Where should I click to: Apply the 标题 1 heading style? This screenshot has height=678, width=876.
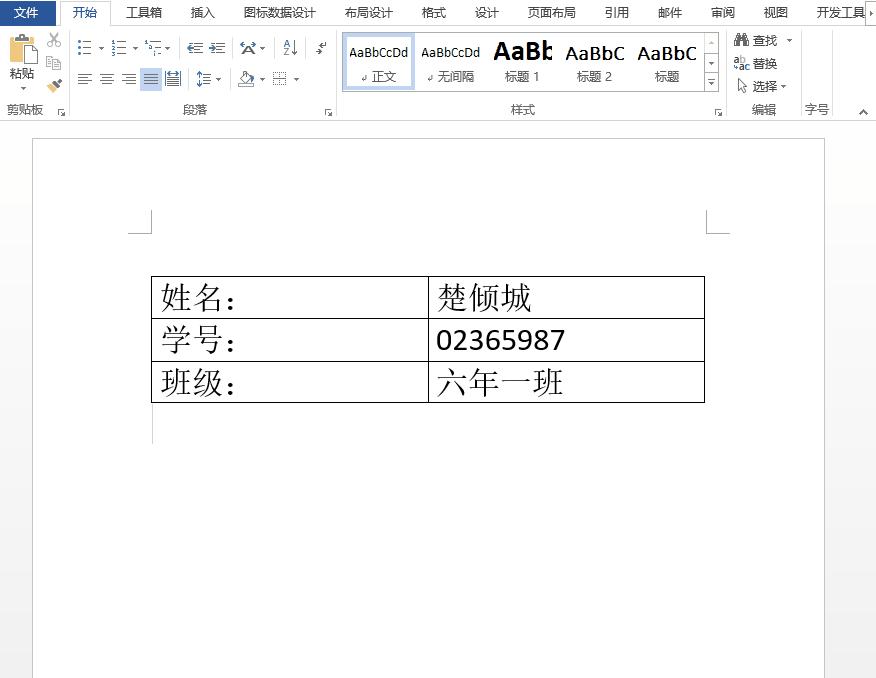[522, 60]
